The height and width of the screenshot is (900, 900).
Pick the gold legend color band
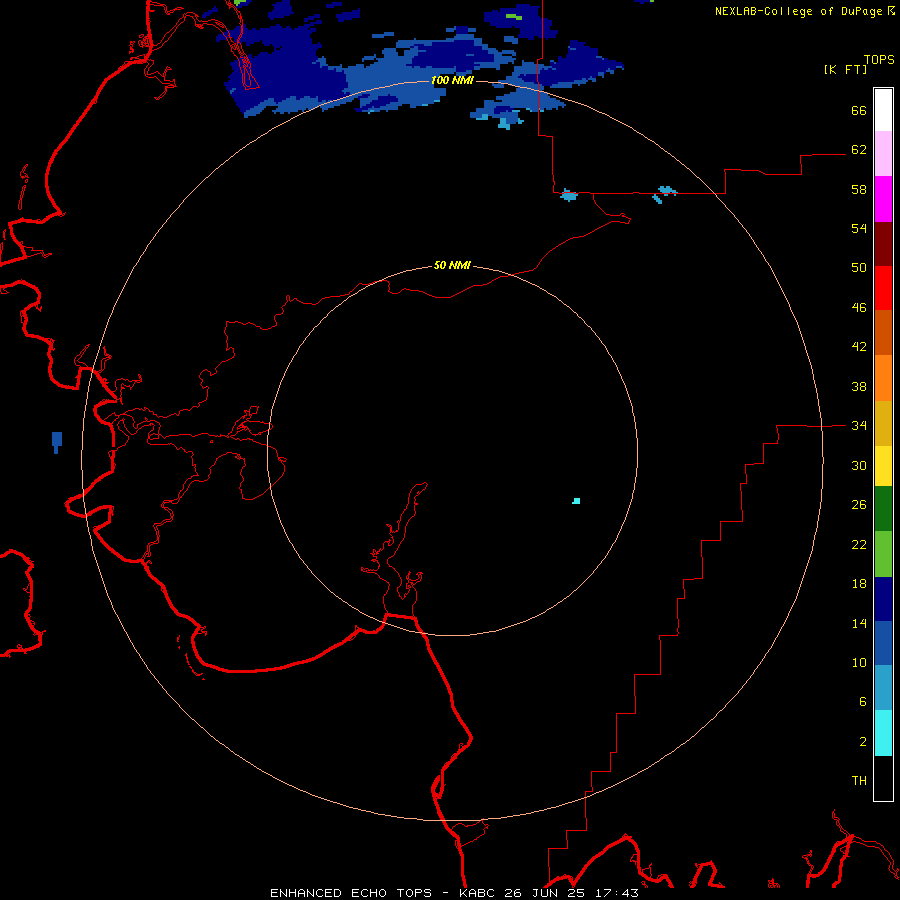(x=883, y=423)
